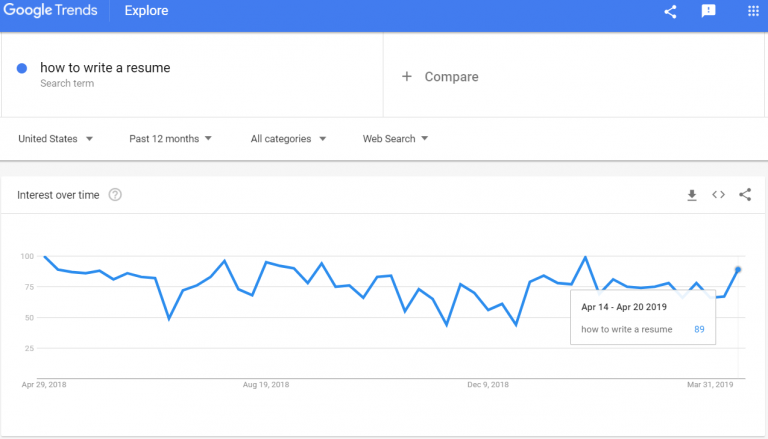Click the highlighted data point on chart
768x439 pixels.
pos(738,269)
